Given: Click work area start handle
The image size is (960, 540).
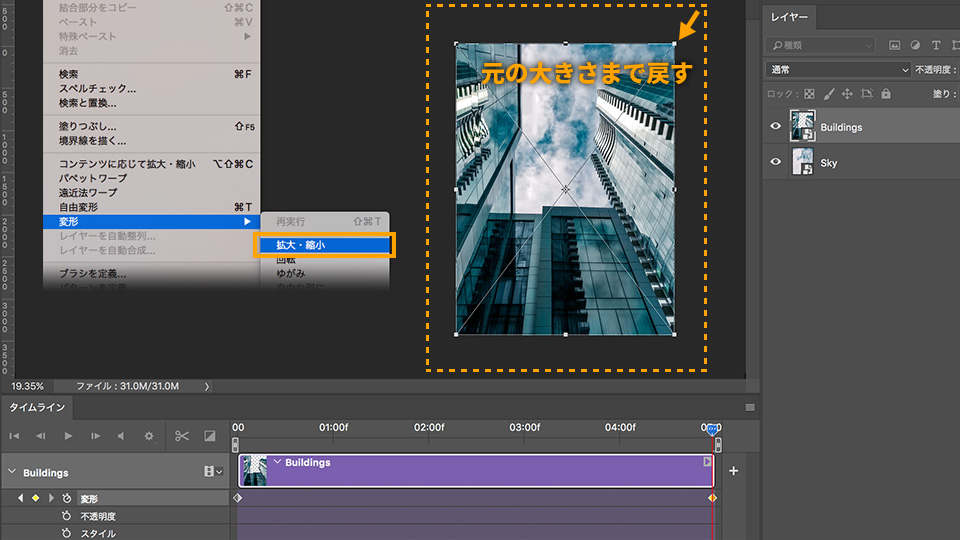Looking at the screenshot, I should tap(235, 444).
